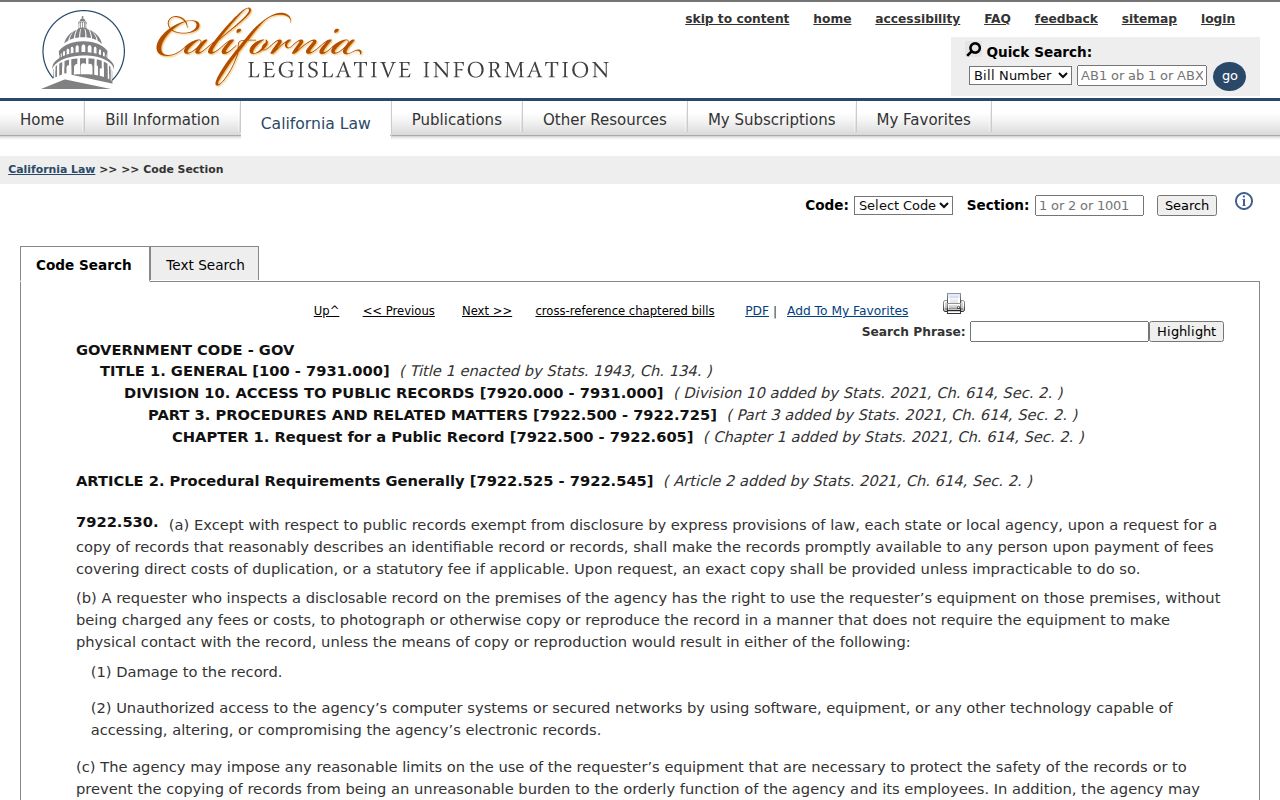This screenshot has width=1280, height=800.
Task: Click the home link in top bar
Action: click(832, 19)
